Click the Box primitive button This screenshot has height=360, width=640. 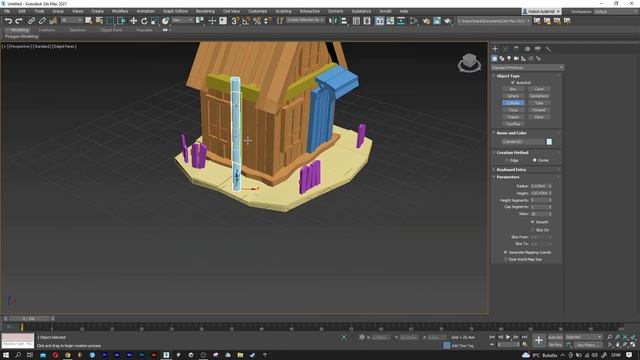click(513, 89)
